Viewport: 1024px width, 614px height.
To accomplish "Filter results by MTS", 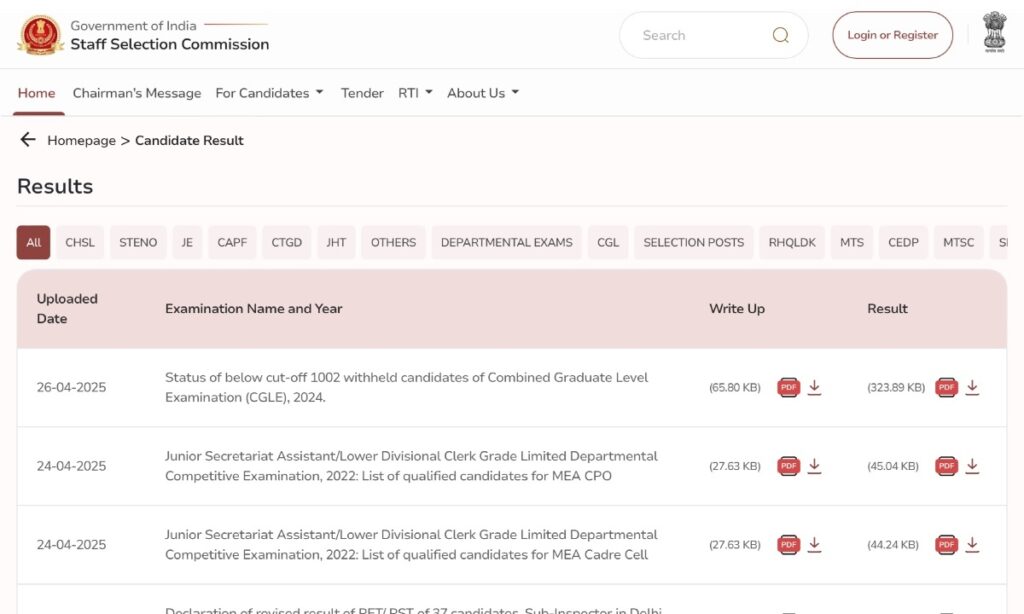I will tap(852, 242).
